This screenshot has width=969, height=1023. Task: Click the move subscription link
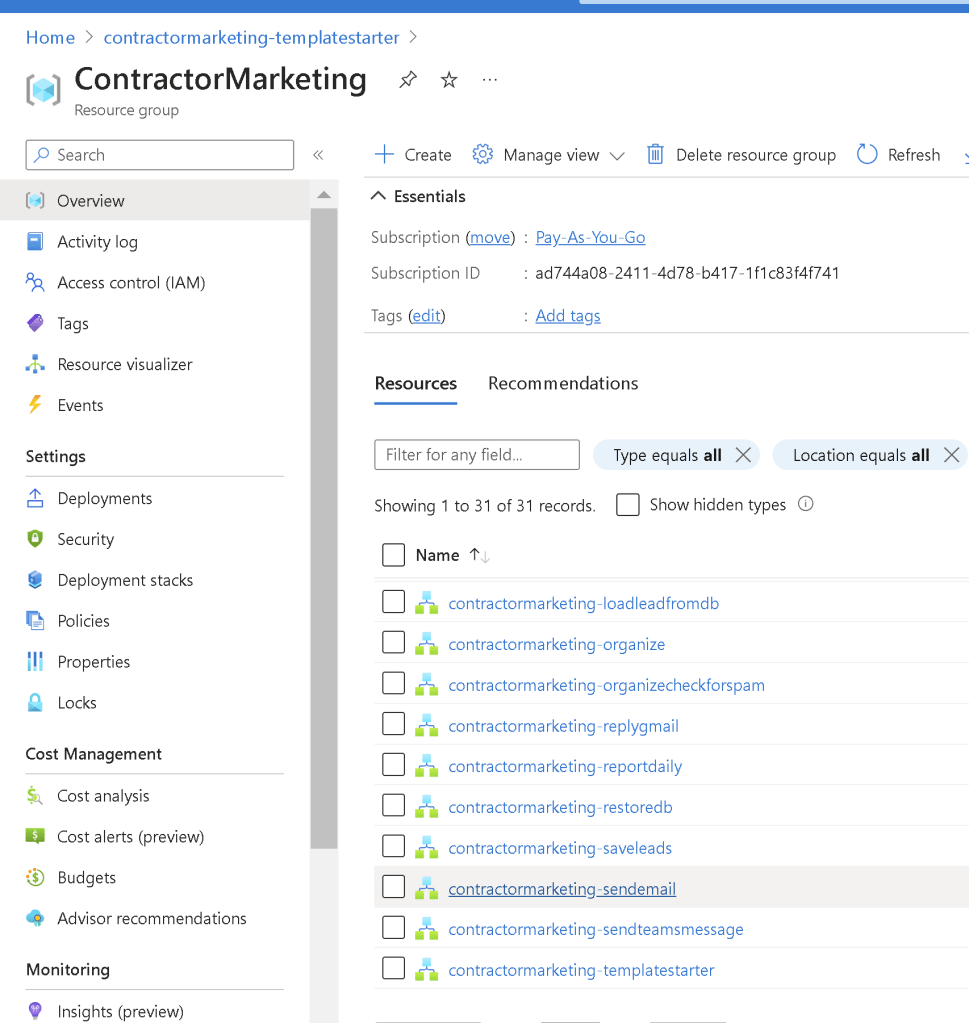tap(491, 237)
